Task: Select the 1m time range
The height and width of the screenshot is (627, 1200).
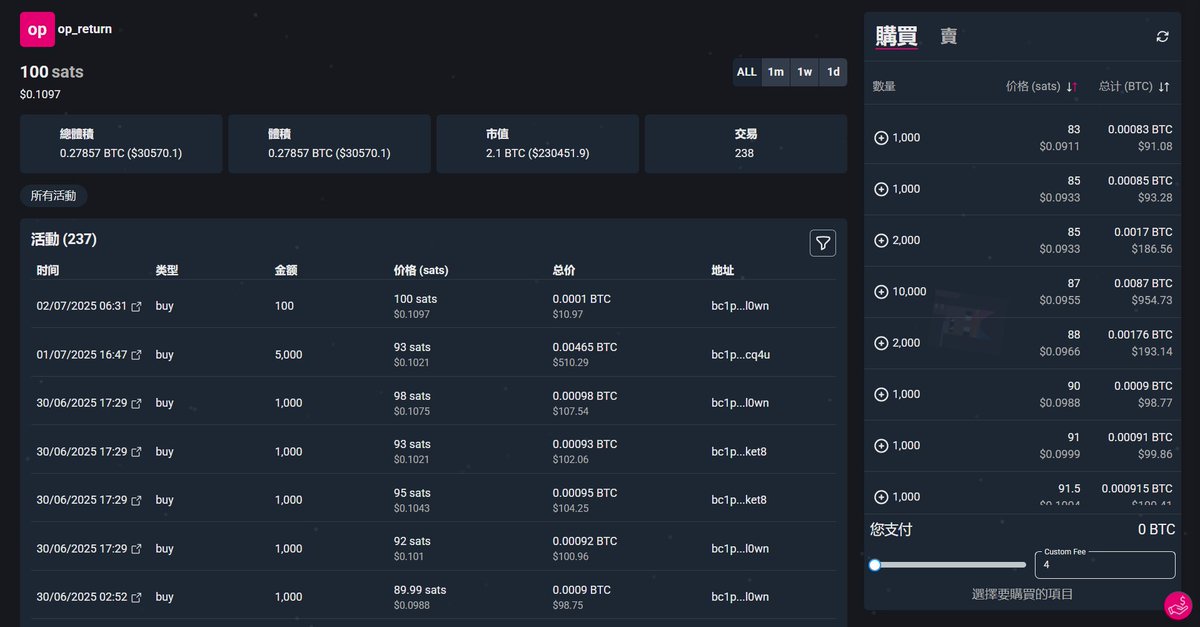Action: click(776, 72)
